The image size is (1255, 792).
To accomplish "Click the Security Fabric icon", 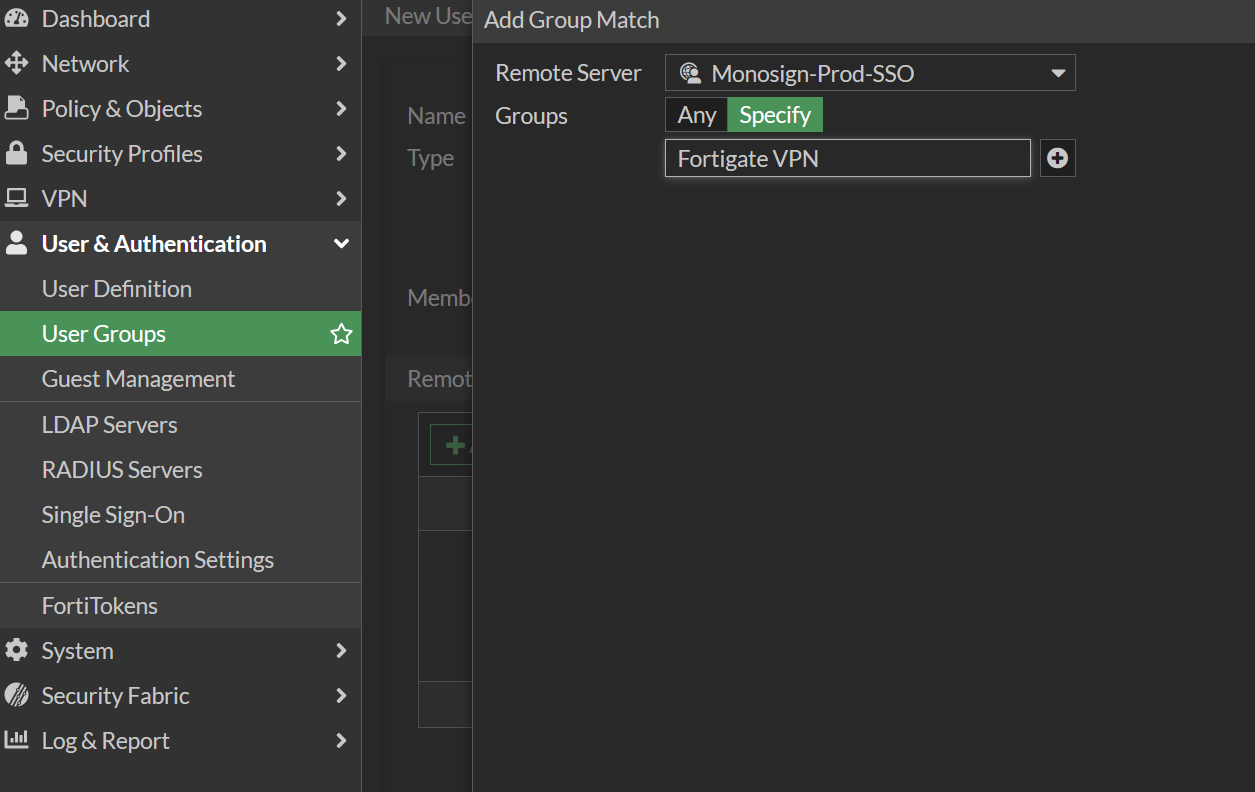I will coord(16,695).
